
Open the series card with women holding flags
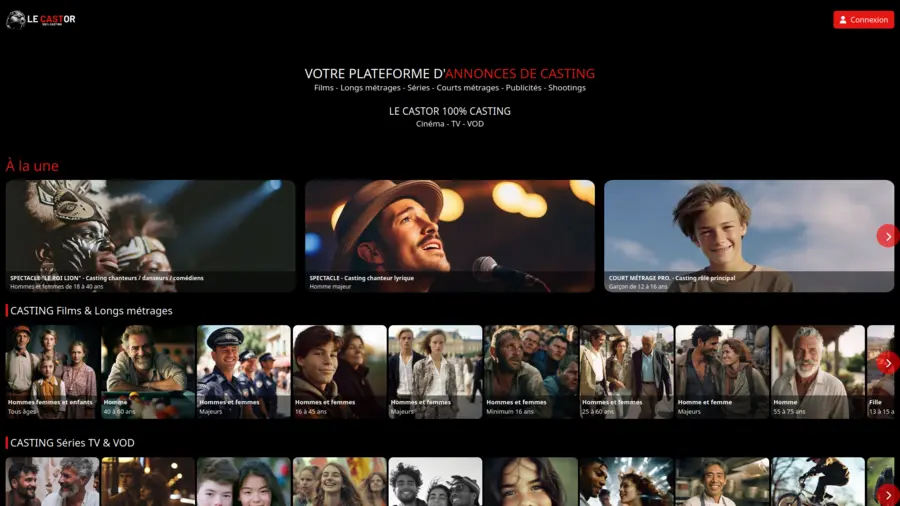(x=340, y=482)
